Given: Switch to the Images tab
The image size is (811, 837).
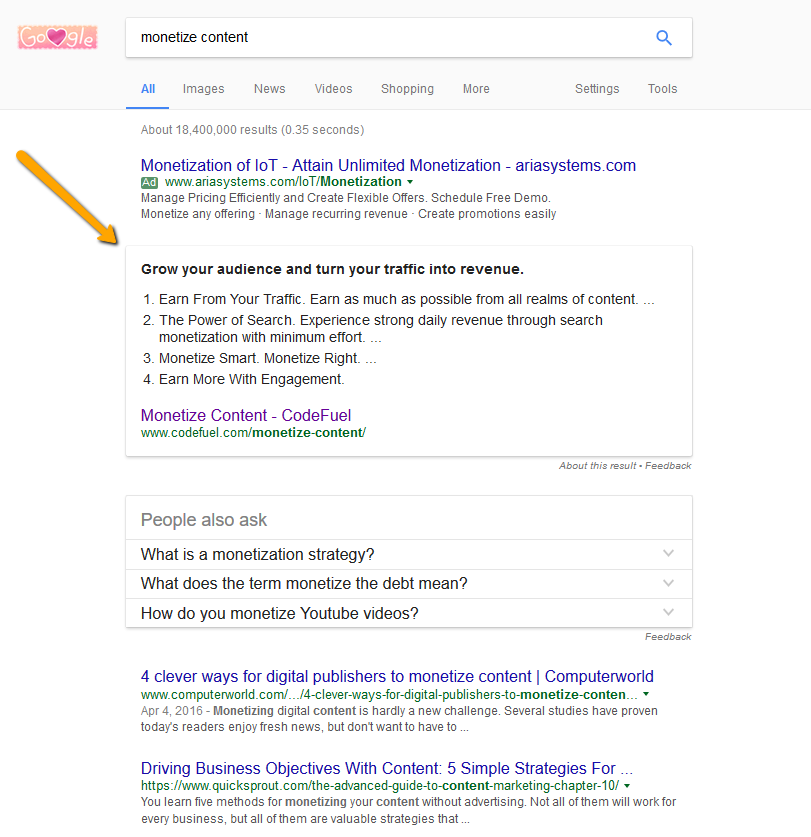Looking at the screenshot, I should tap(203, 89).
